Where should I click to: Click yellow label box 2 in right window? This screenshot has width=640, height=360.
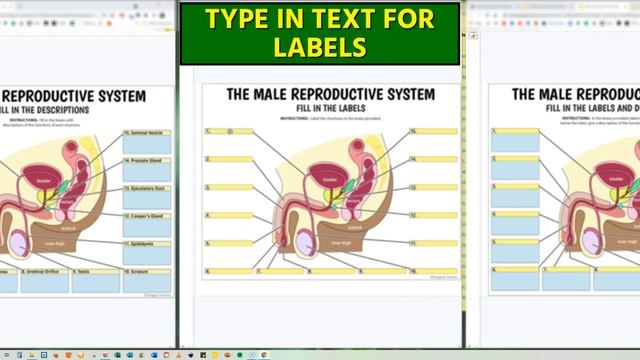[x=515, y=159]
